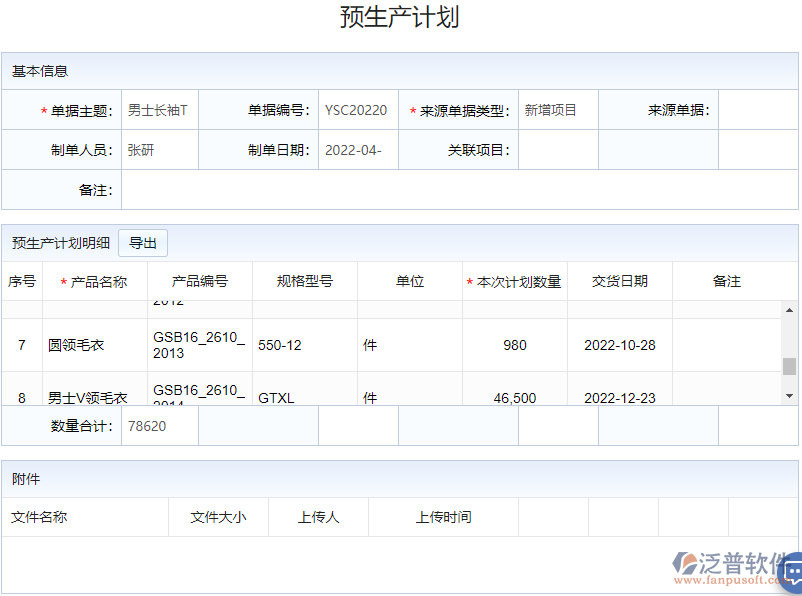Screen dimensions: 802x596
Task: Click the 导出 export button
Action: click(x=143, y=243)
